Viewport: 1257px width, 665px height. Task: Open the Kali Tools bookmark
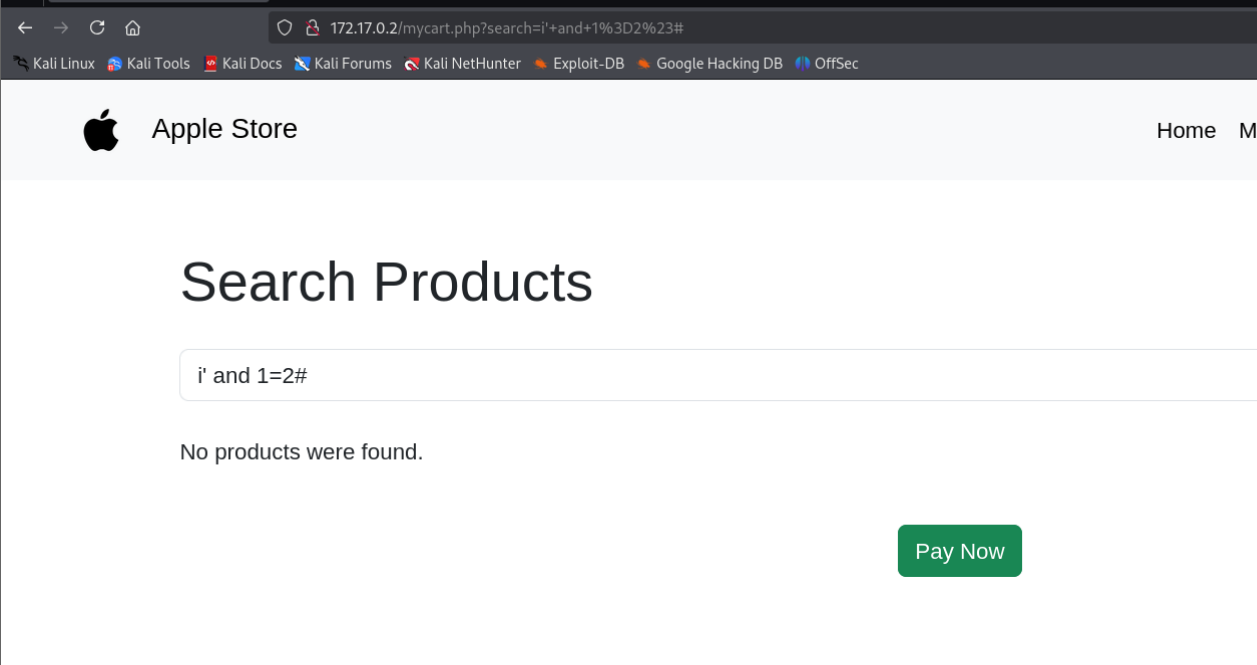click(x=148, y=63)
